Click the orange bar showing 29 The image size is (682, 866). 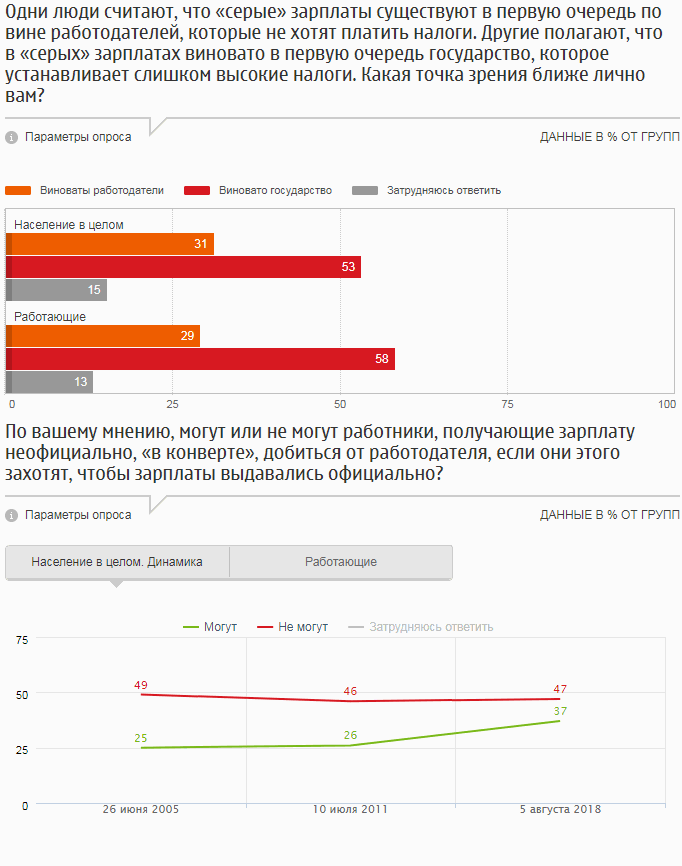pos(104,336)
